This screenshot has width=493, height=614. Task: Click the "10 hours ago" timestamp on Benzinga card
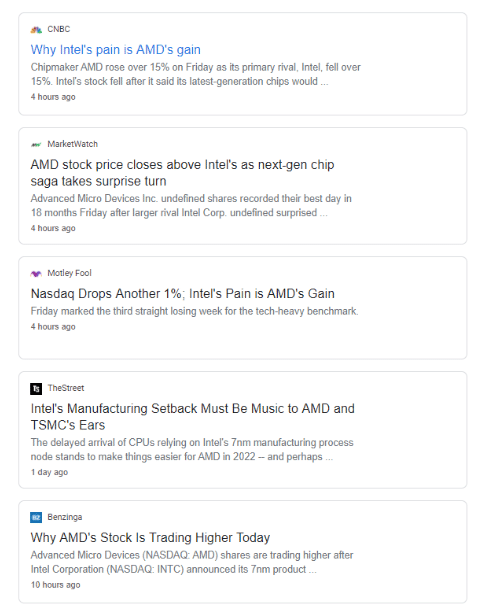(56, 585)
